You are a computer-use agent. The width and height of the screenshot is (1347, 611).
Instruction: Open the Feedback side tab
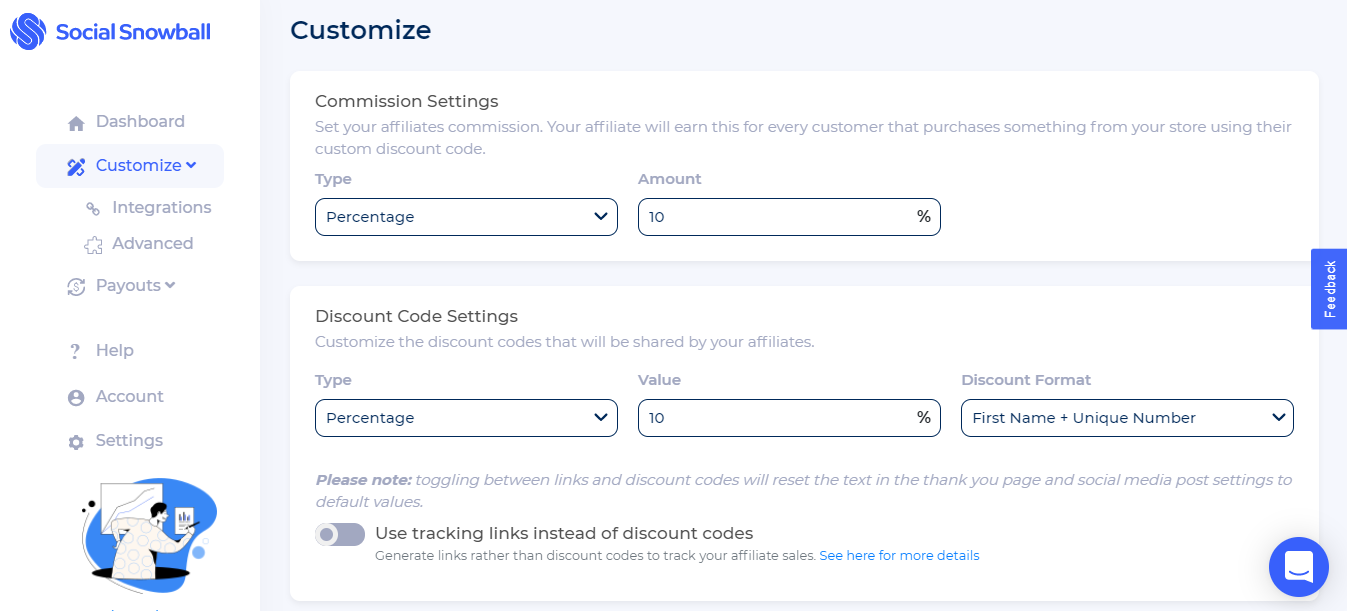tap(1329, 289)
